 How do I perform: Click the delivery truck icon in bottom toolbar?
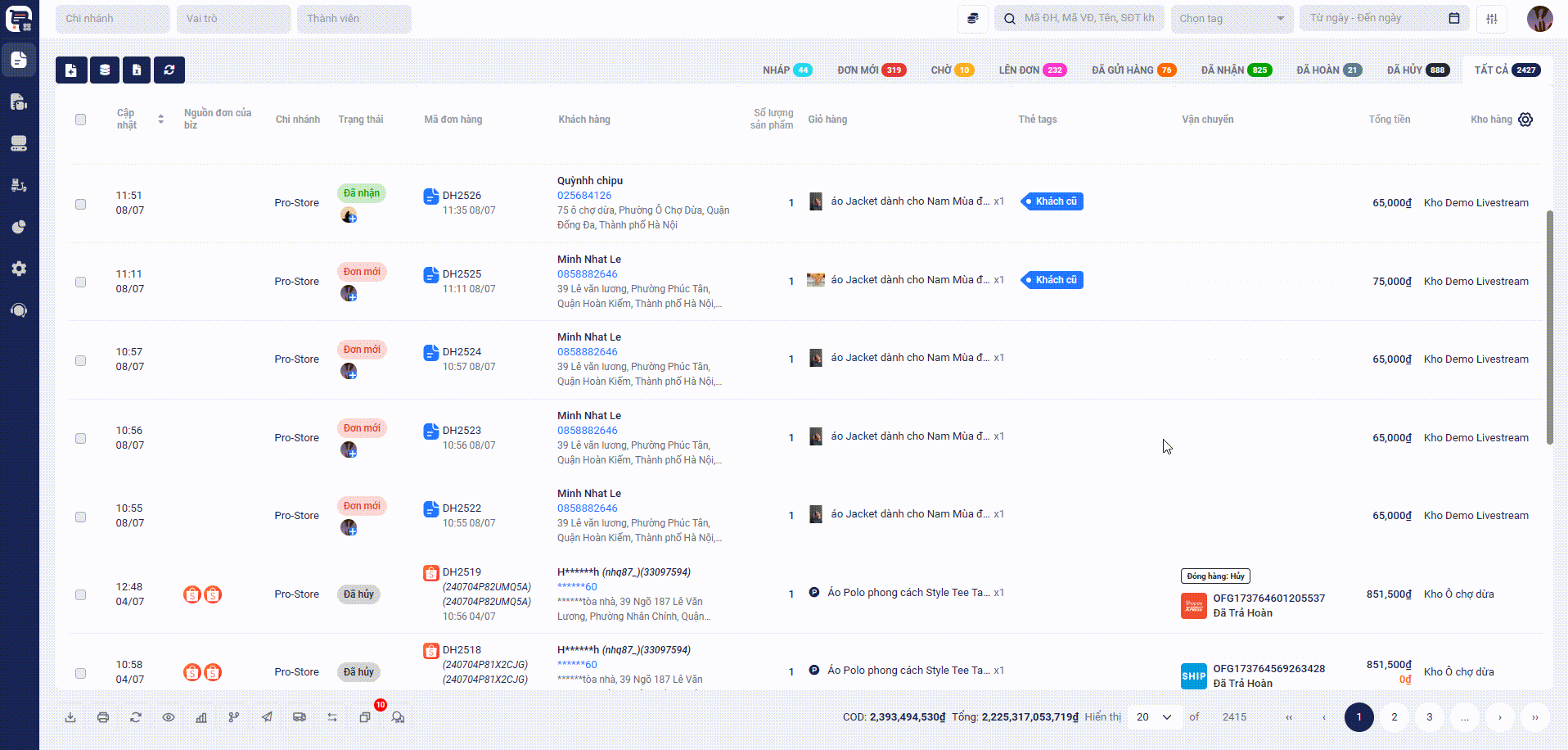point(300,717)
